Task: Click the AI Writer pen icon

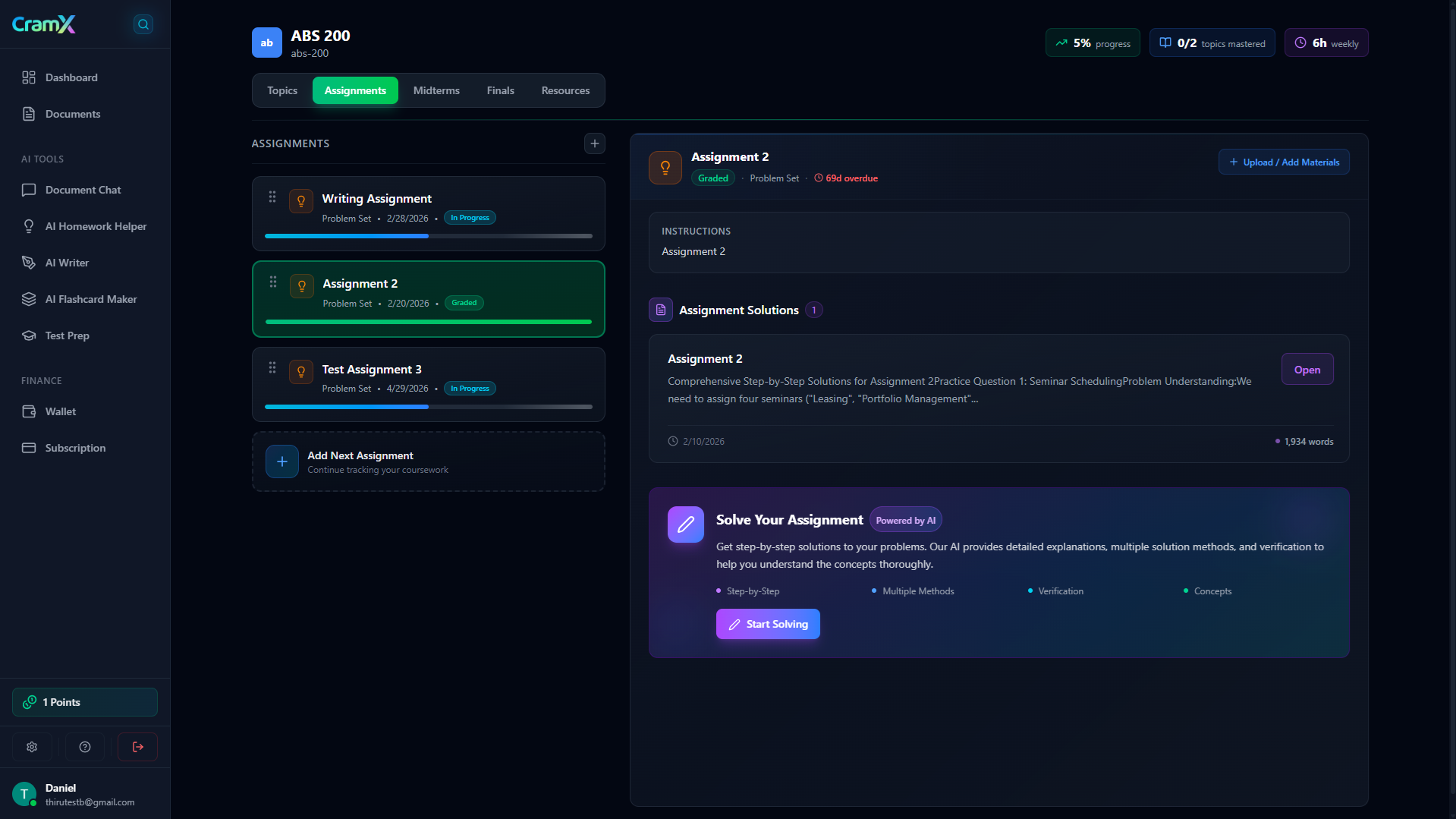Action: (29, 263)
